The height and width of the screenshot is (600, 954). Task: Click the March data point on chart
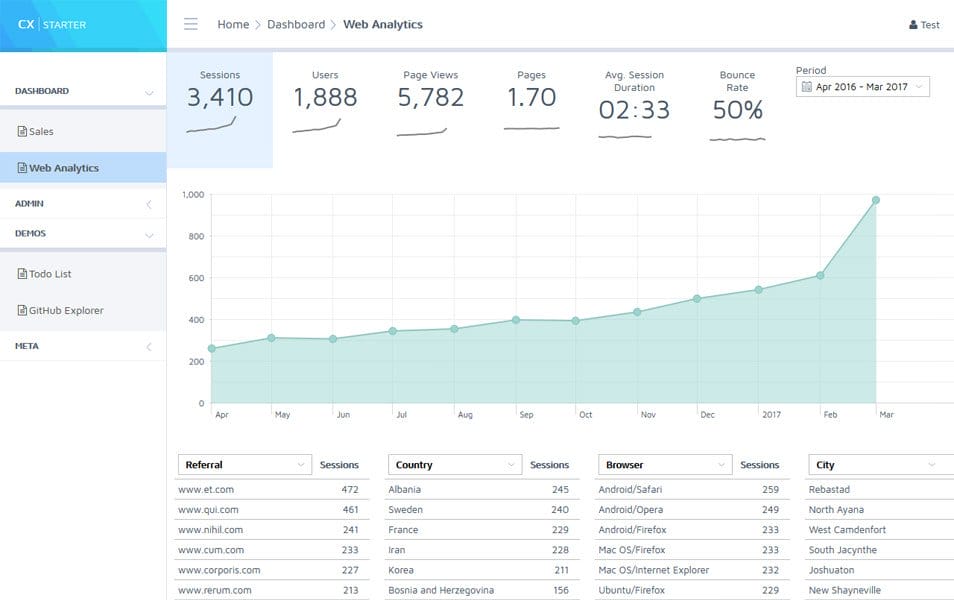click(x=876, y=200)
